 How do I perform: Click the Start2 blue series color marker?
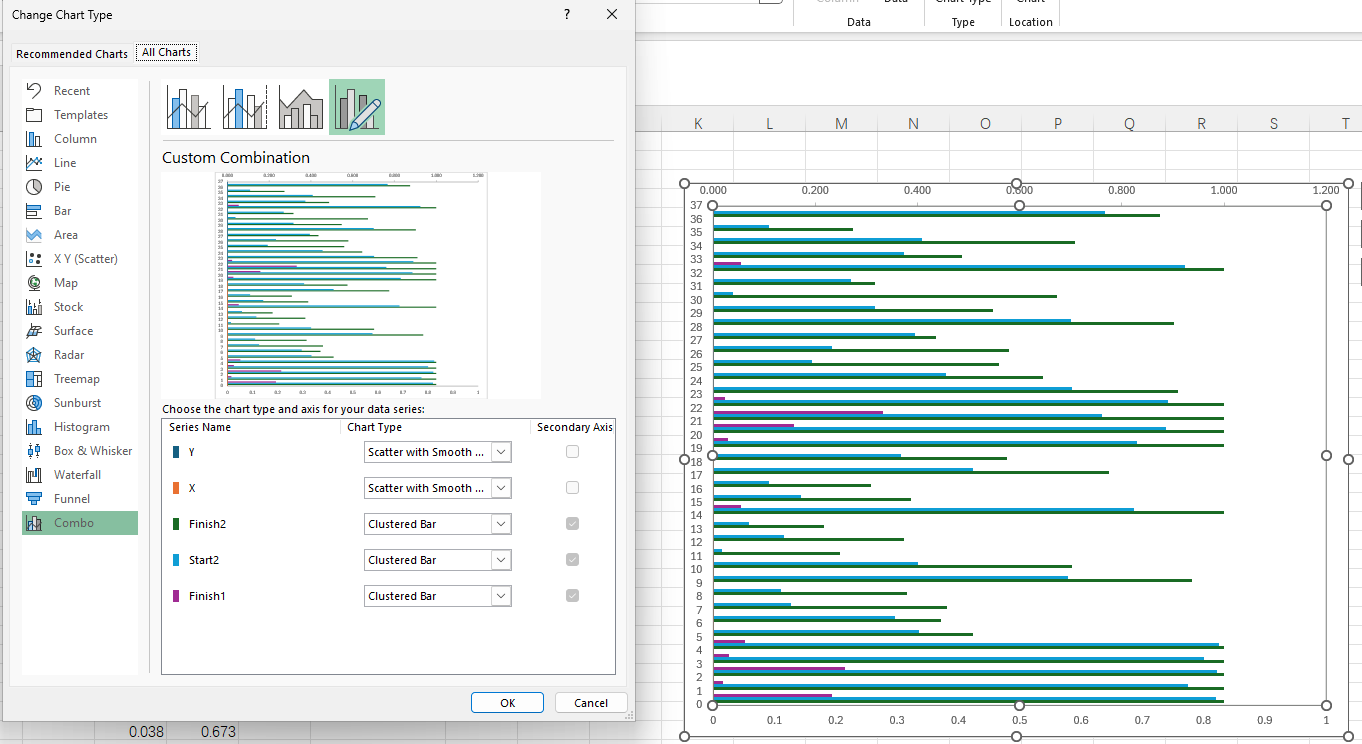(176, 560)
